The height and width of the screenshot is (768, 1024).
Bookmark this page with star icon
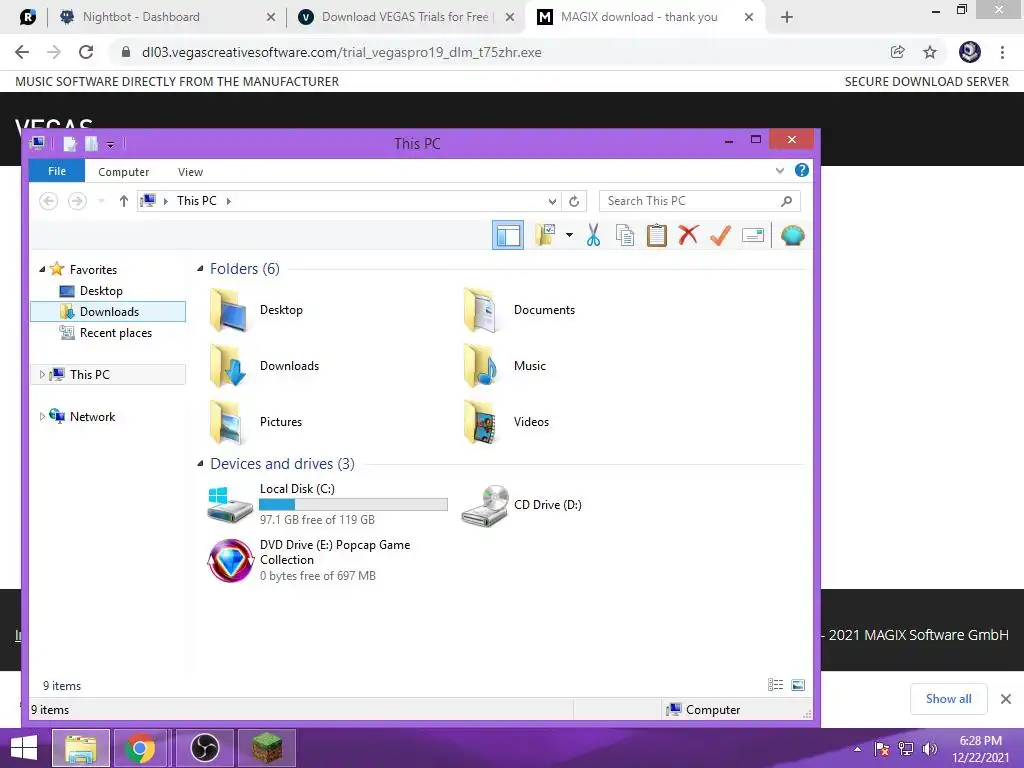pos(930,52)
